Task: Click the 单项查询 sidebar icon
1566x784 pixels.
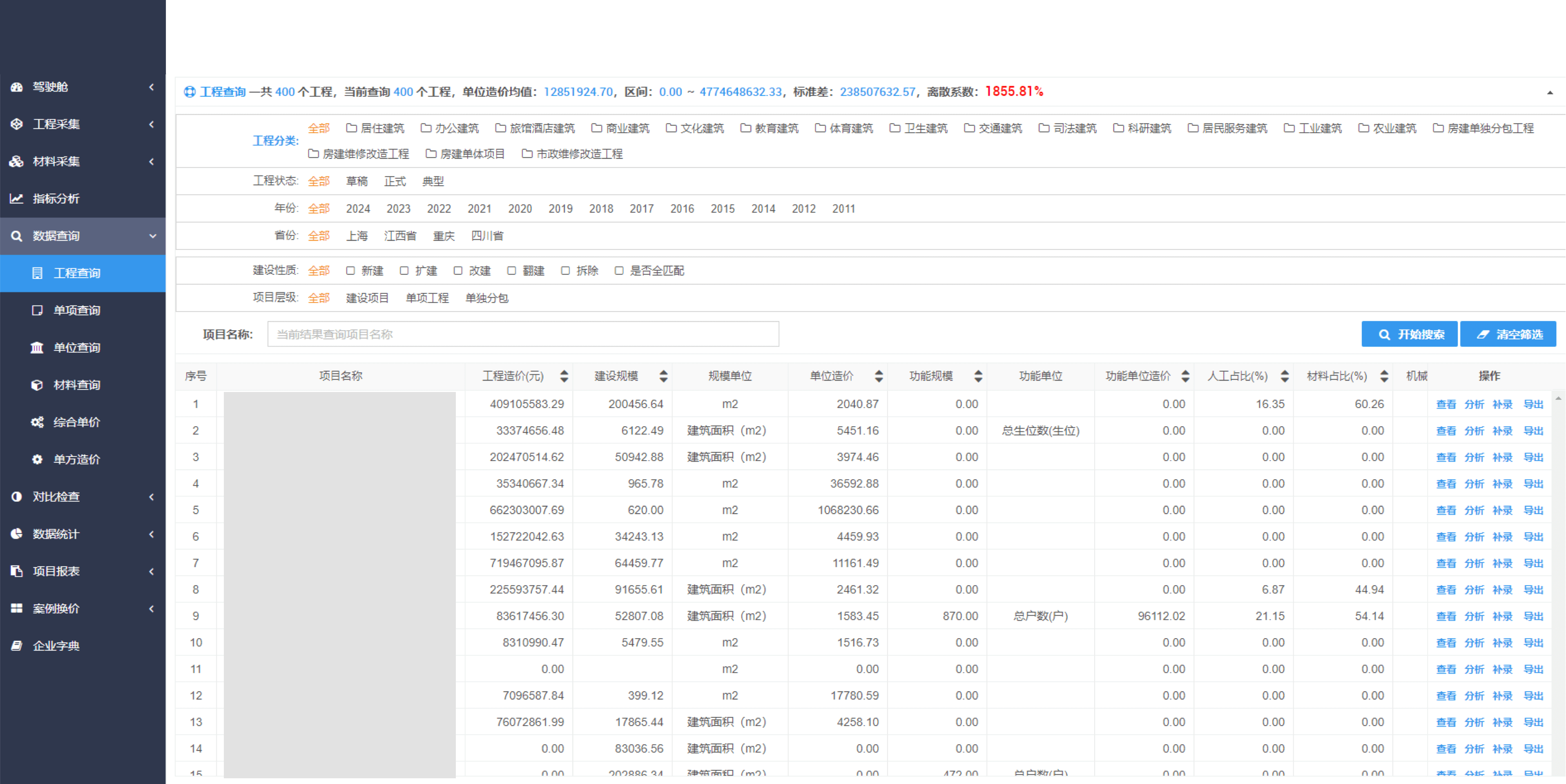Action: tap(37, 311)
